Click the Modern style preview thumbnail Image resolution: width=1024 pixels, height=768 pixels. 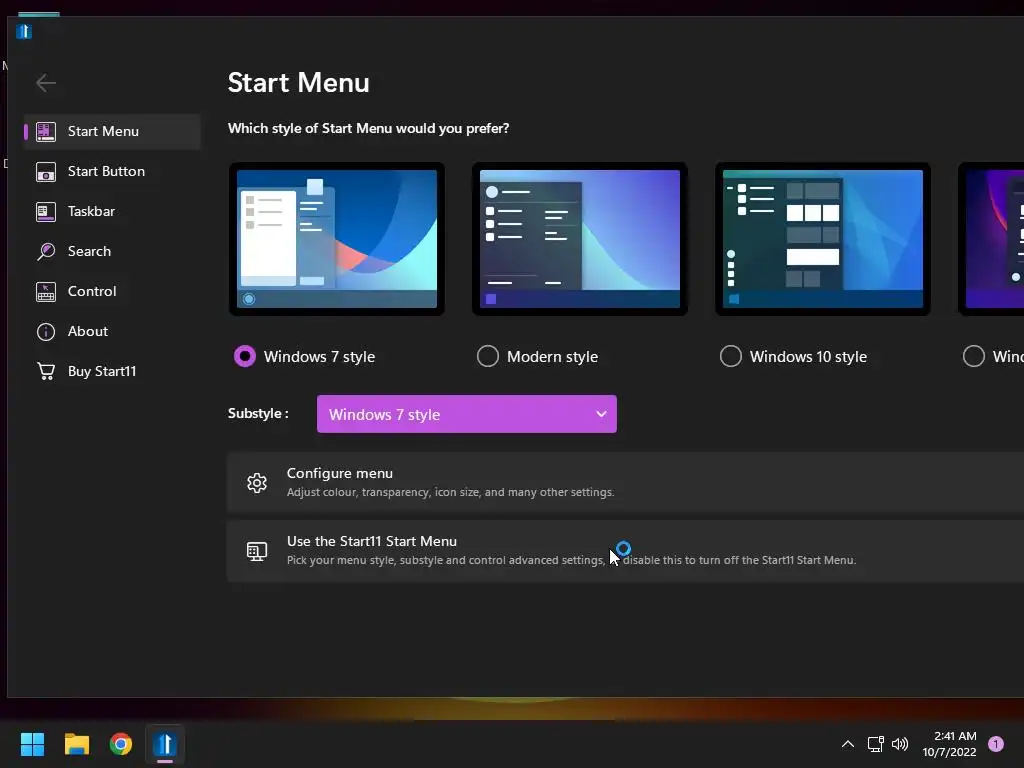pos(580,239)
